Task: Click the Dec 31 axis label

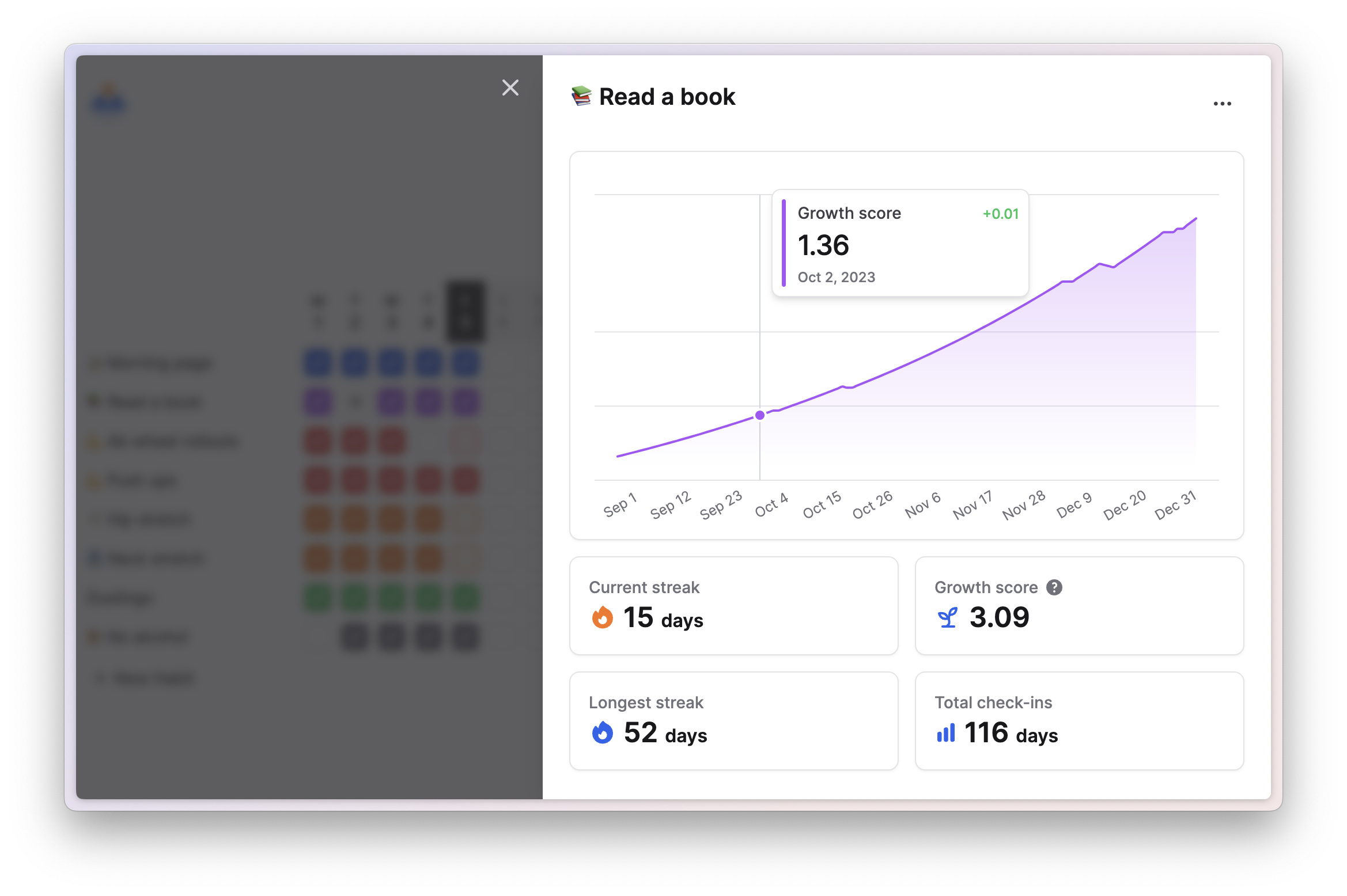Action: pos(1175,504)
